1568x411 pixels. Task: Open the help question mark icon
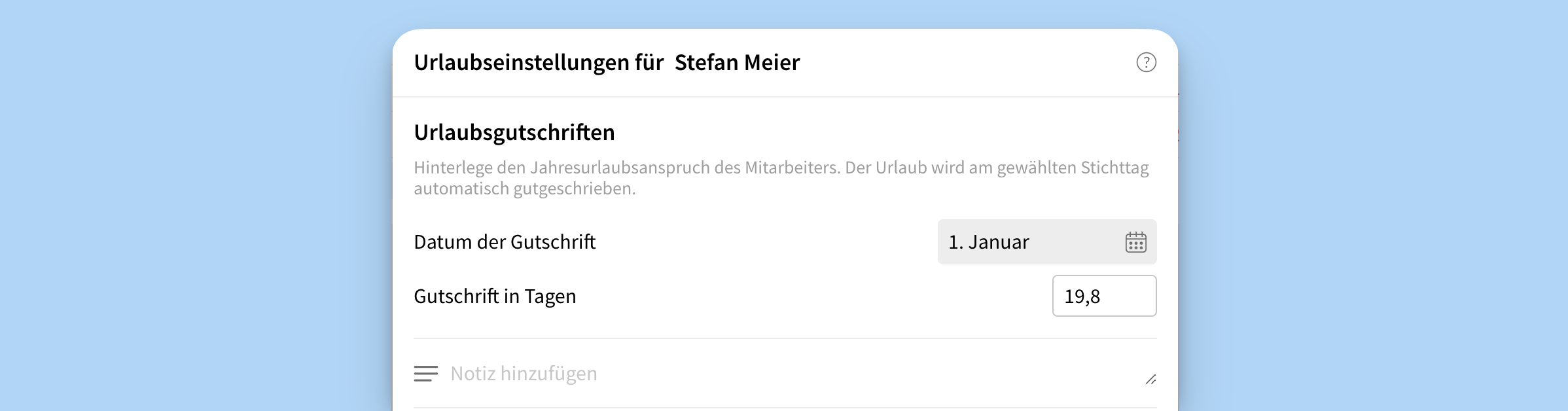click(1146, 62)
